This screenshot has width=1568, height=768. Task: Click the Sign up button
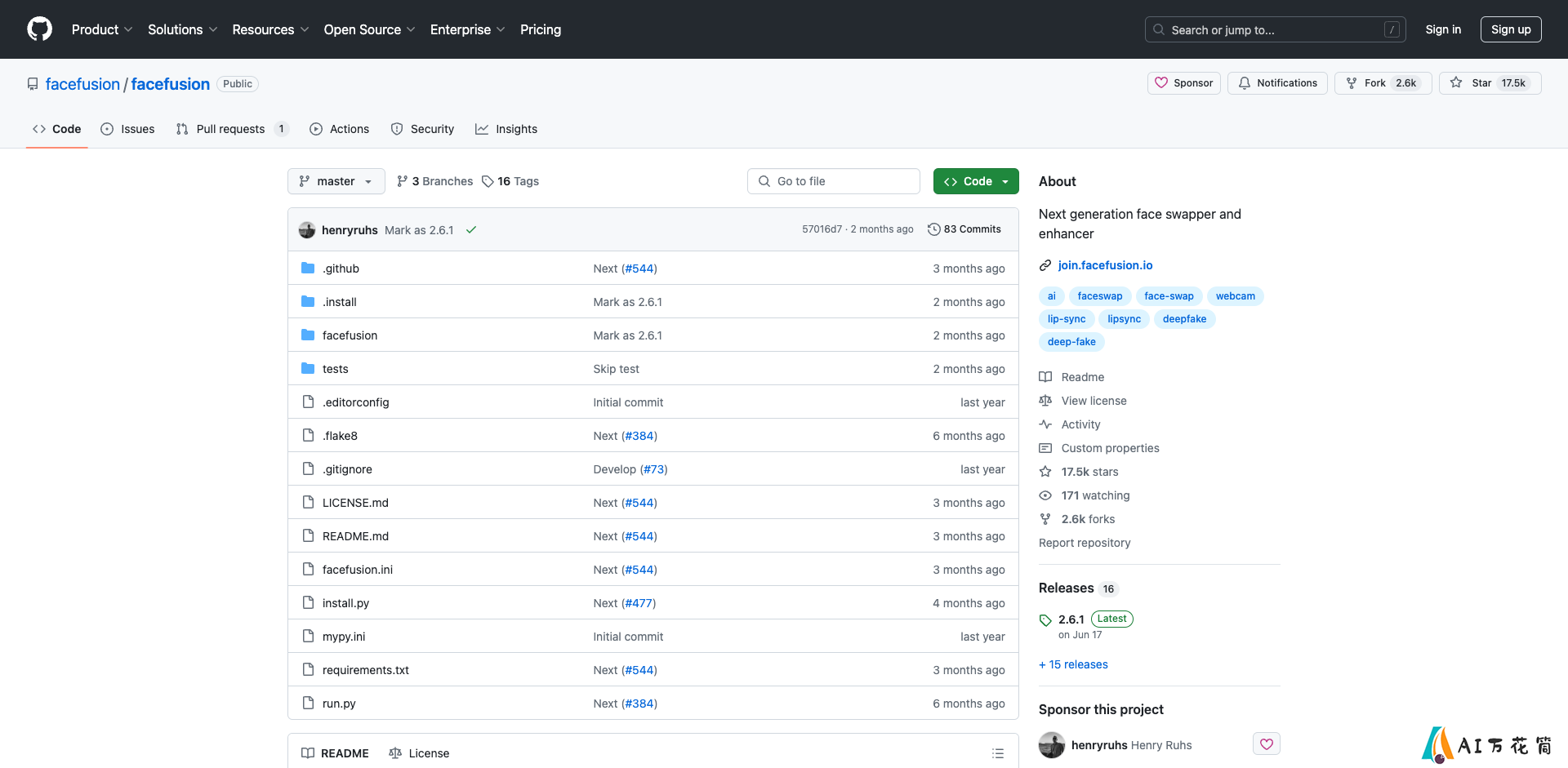point(1511,29)
